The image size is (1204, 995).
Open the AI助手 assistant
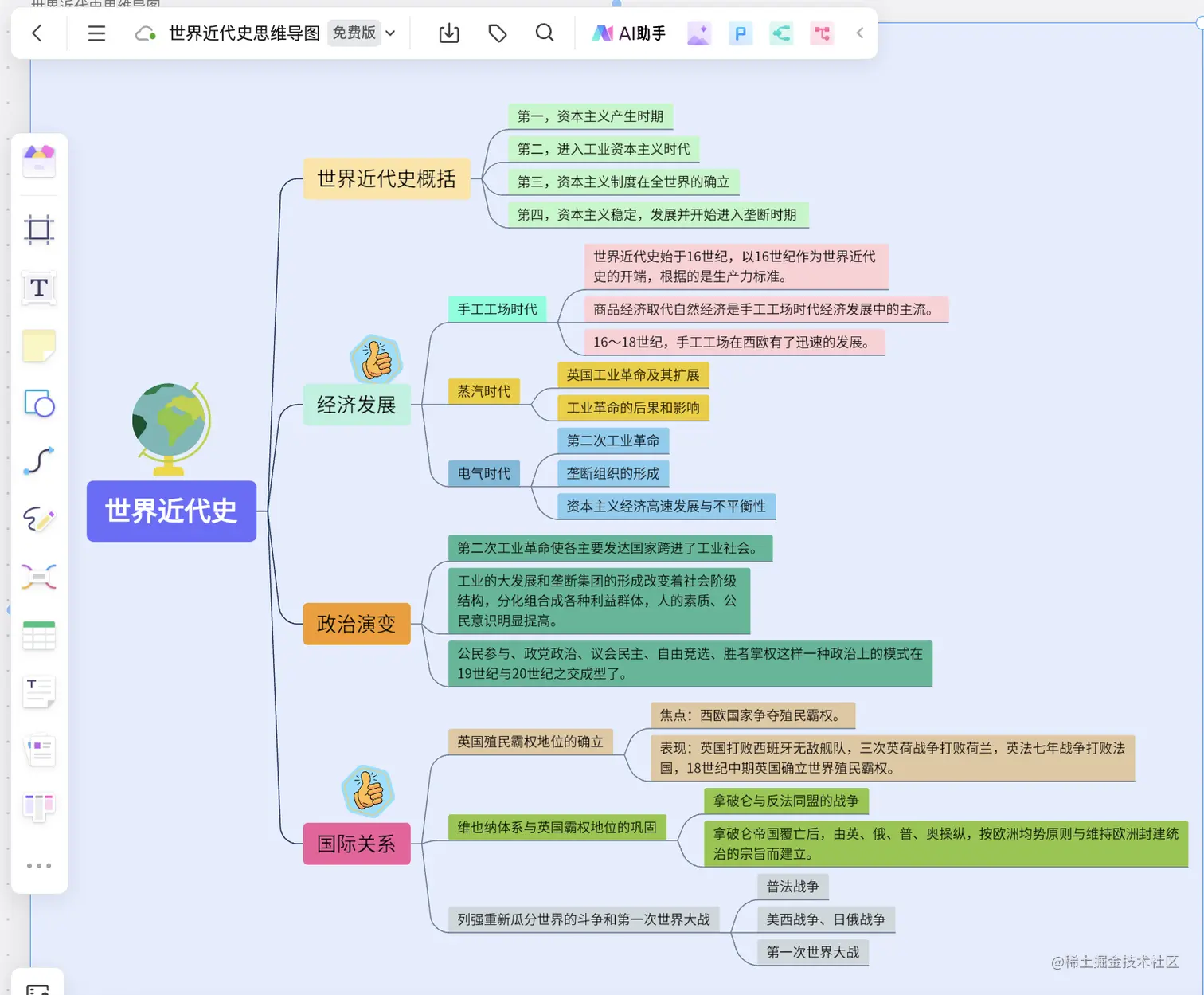coord(628,33)
